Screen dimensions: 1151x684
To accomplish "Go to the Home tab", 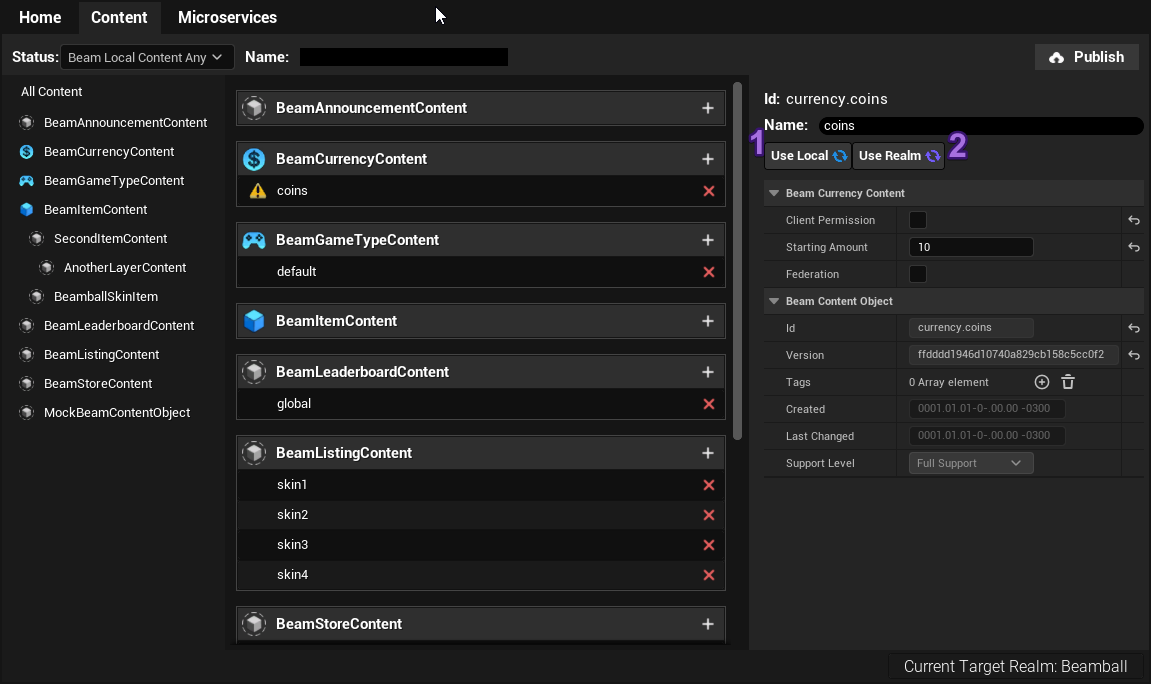I will [x=40, y=17].
